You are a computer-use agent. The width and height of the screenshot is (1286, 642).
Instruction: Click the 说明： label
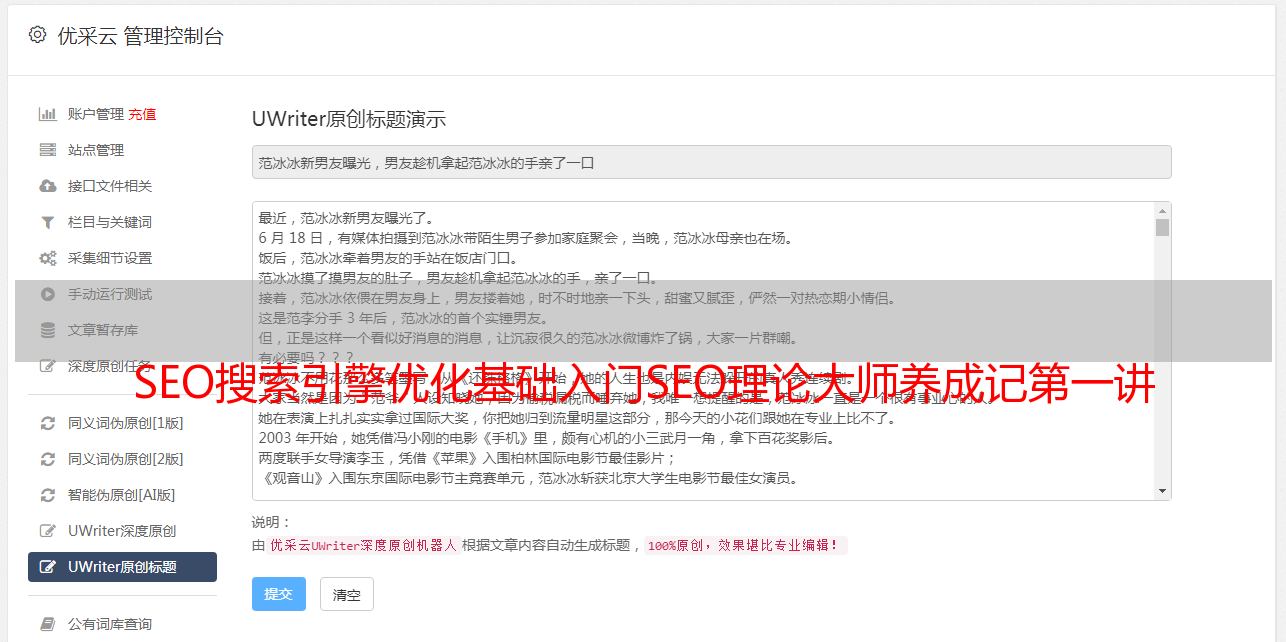point(272,522)
